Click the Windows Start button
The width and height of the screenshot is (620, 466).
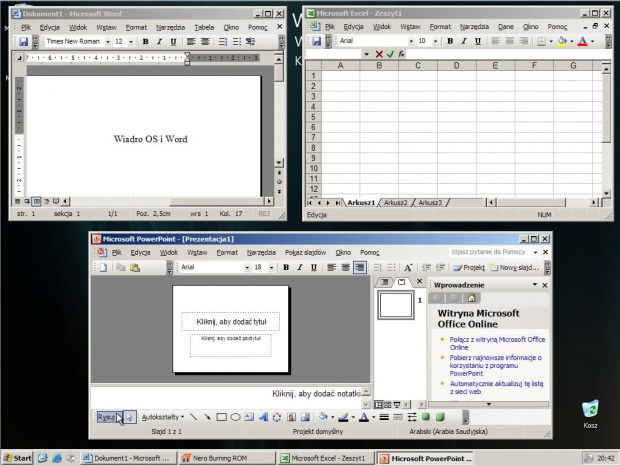coord(17,458)
